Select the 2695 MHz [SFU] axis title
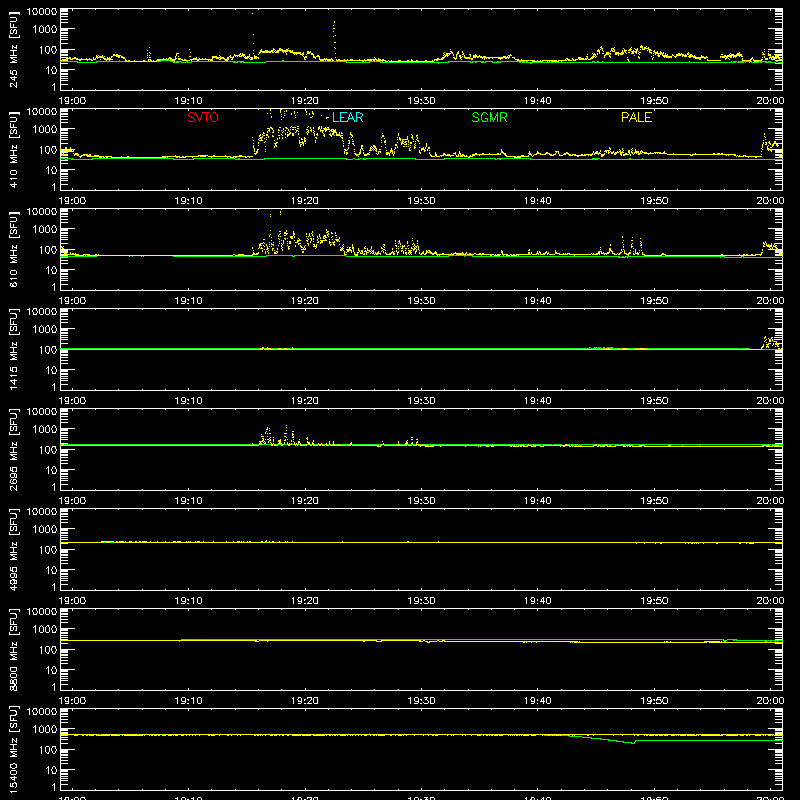 (13, 451)
